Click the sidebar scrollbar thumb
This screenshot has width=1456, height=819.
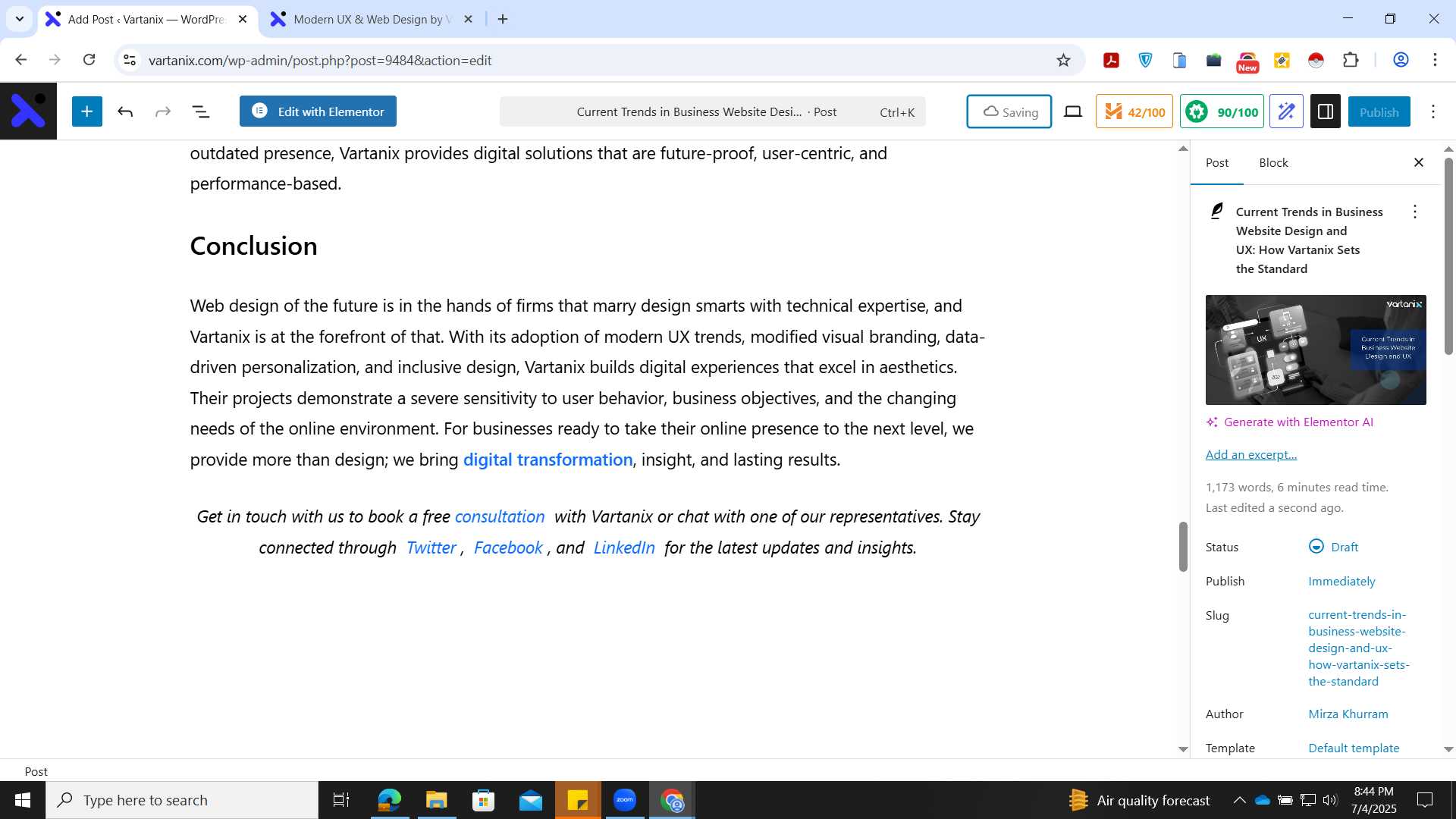click(x=1448, y=256)
